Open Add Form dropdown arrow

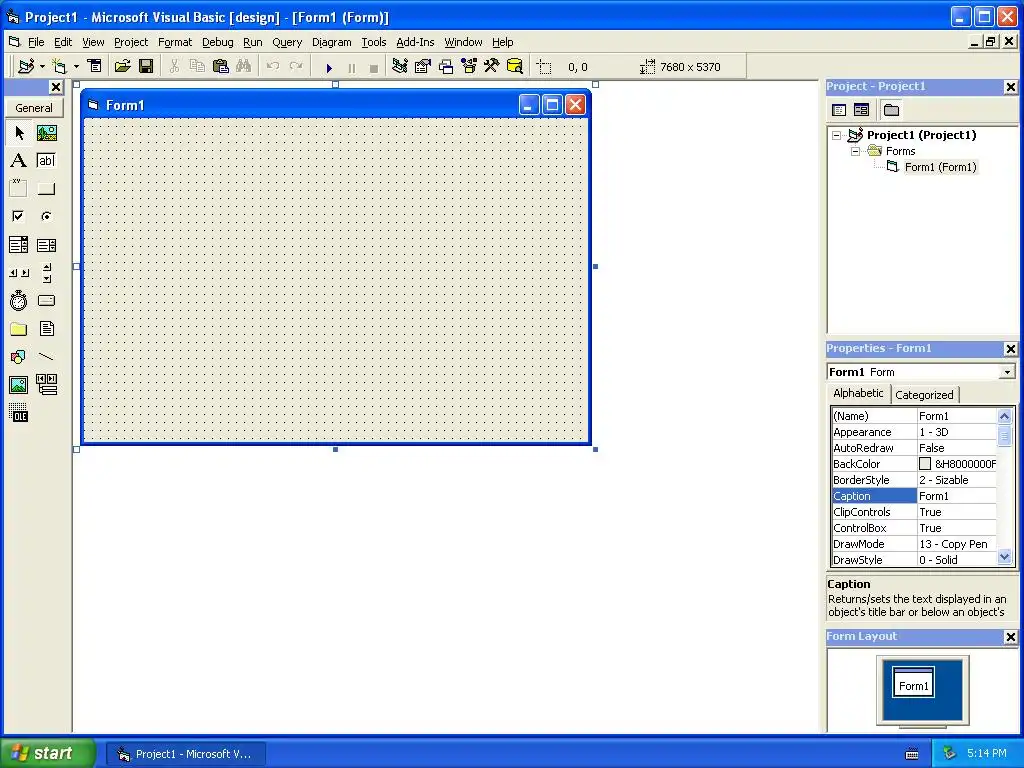(76, 66)
